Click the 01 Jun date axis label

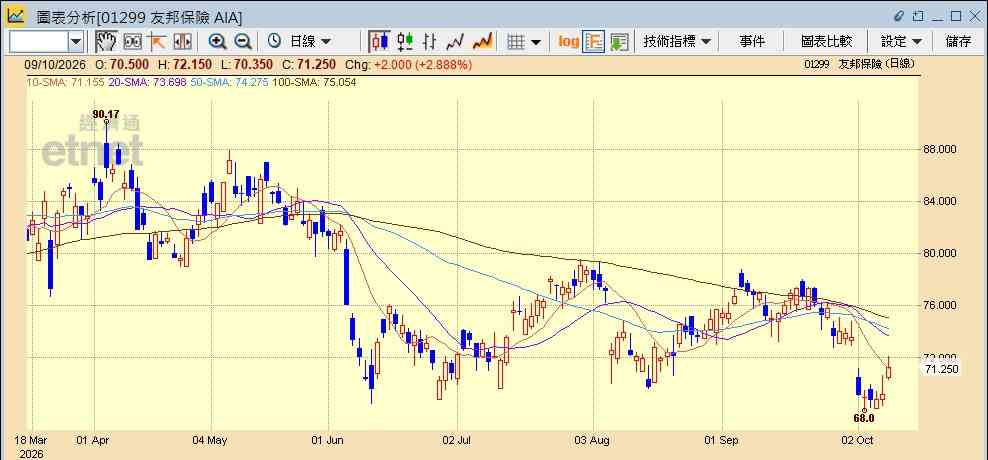coord(328,440)
